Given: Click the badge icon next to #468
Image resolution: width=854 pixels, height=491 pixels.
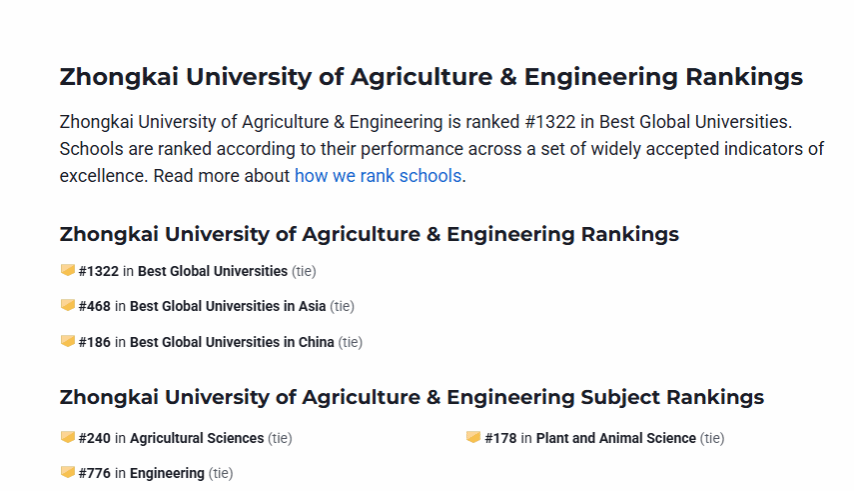Looking at the screenshot, I should (x=67, y=305).
